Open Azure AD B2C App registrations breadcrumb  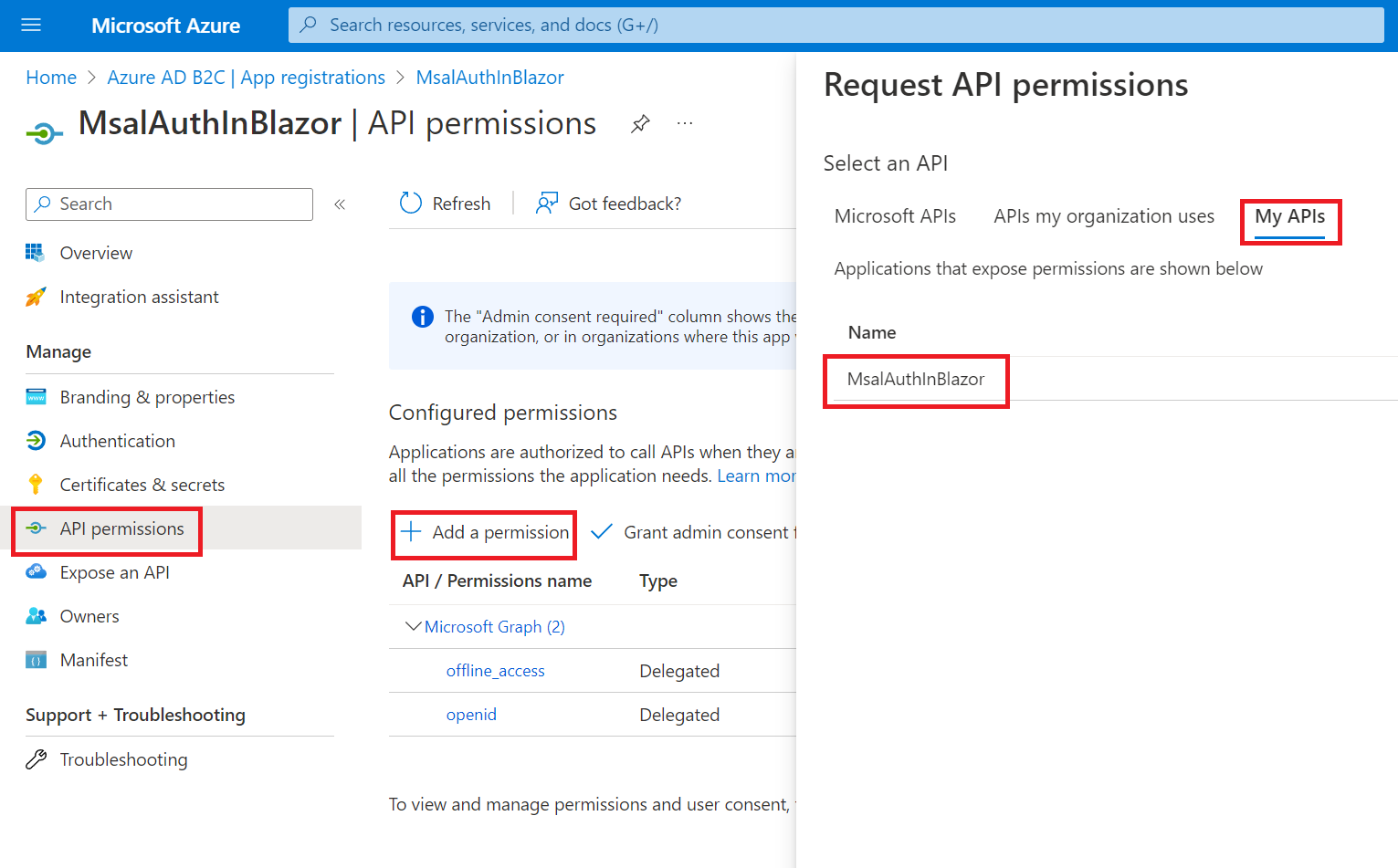(x=247, y=78)
